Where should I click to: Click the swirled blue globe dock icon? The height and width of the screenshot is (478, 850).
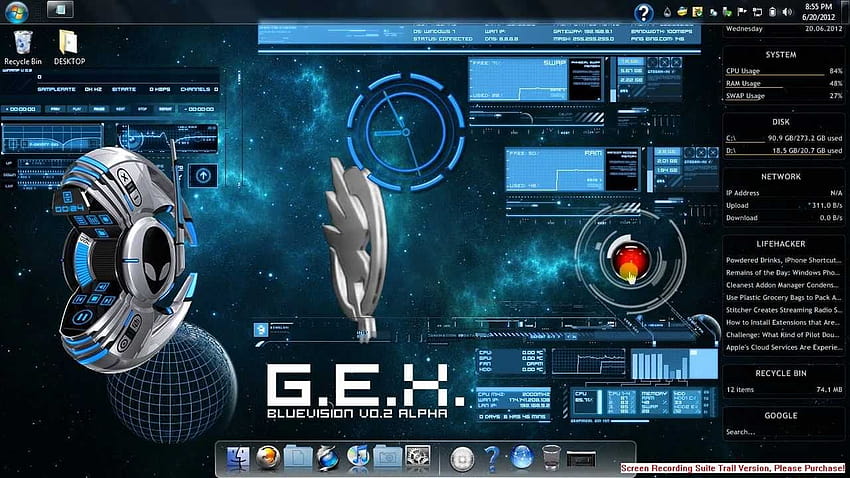[x=327, y=458]
